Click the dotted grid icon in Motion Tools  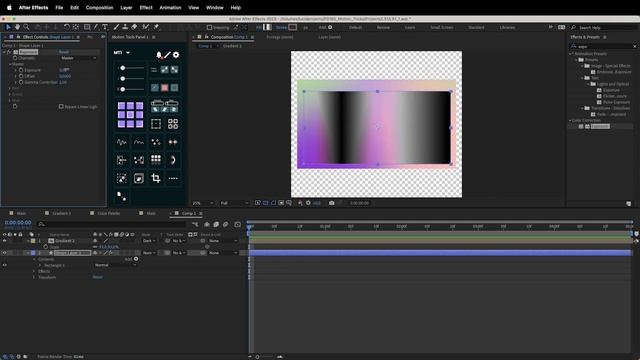tap(156, 160)
